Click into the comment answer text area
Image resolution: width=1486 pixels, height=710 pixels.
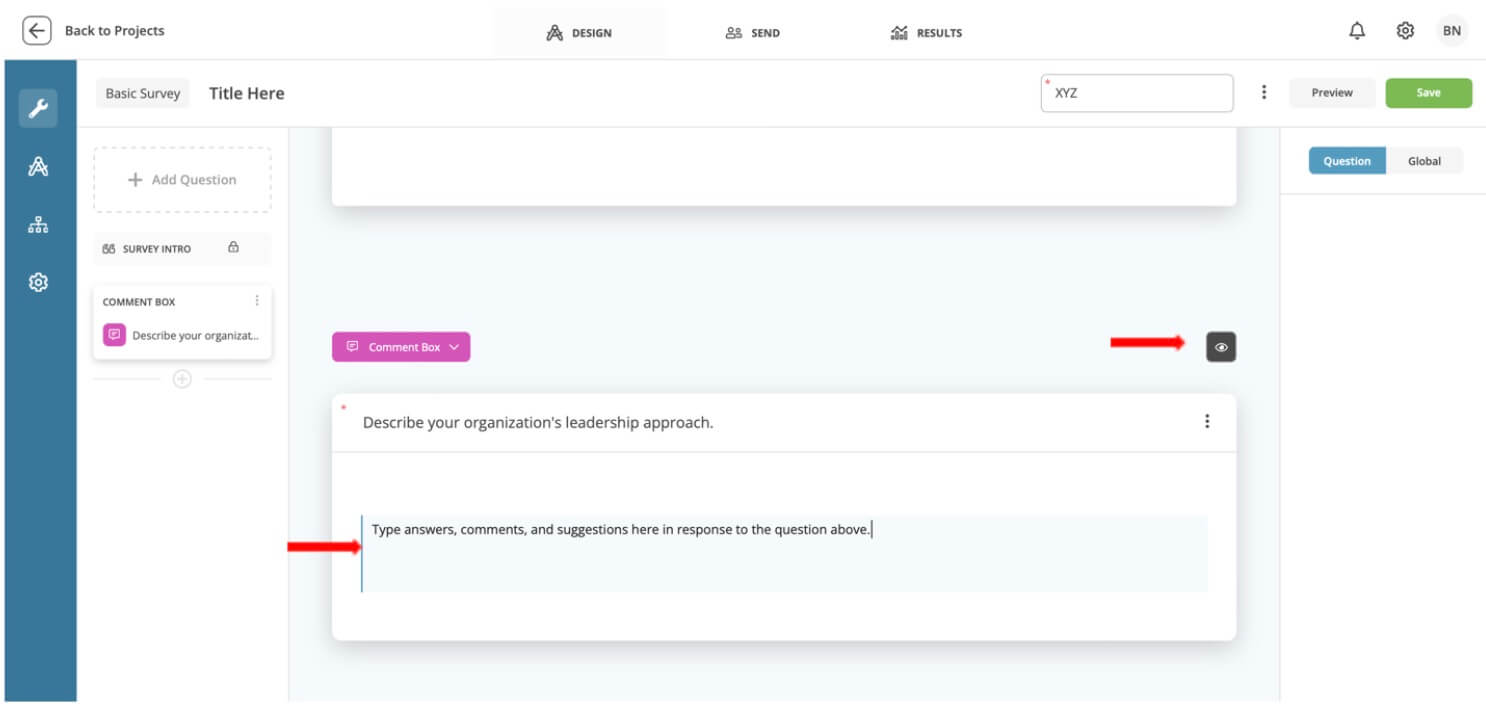[784, 554]
